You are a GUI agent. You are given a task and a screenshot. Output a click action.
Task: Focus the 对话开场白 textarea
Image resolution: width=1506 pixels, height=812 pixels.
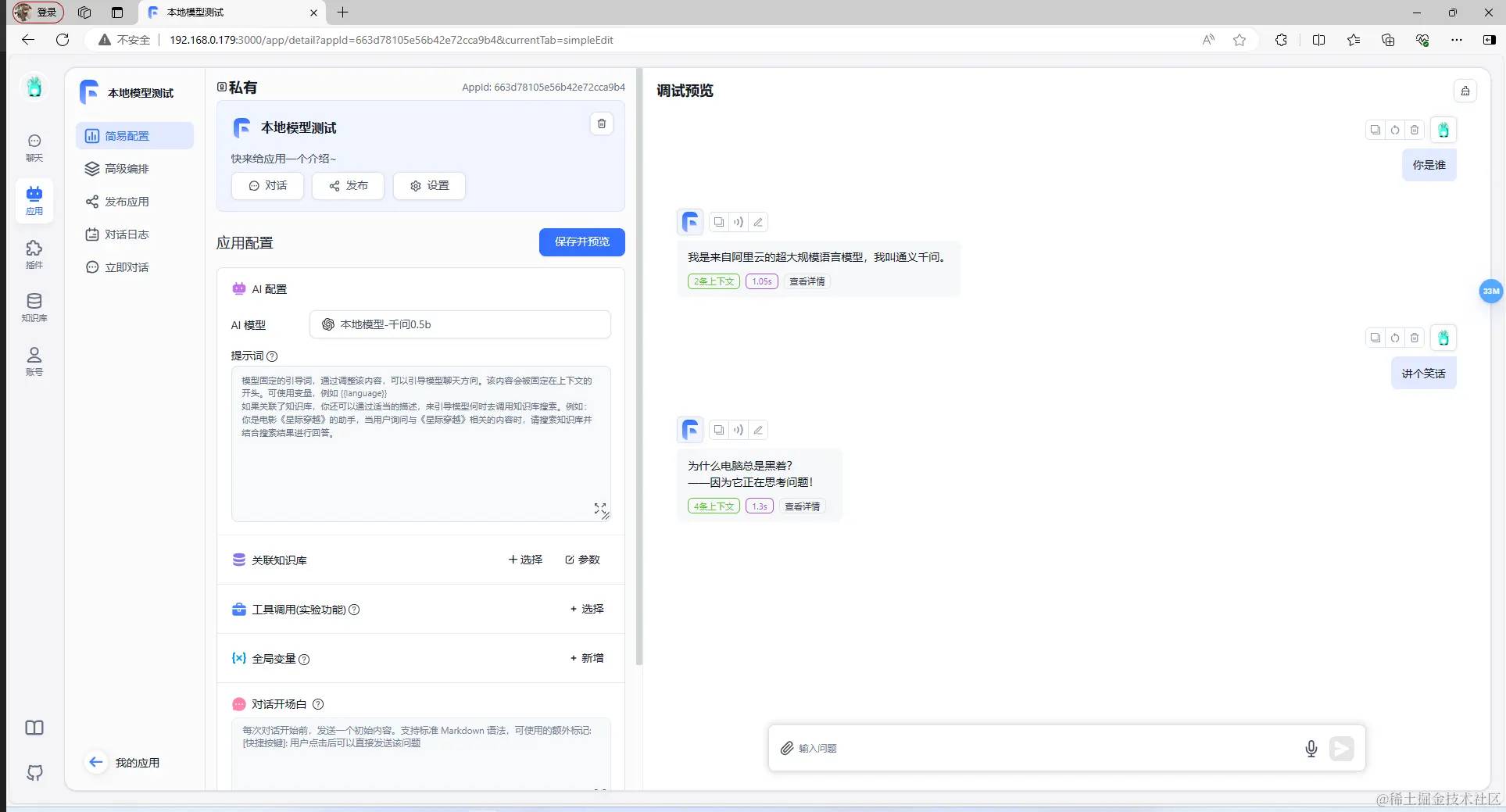click(420, 754)
